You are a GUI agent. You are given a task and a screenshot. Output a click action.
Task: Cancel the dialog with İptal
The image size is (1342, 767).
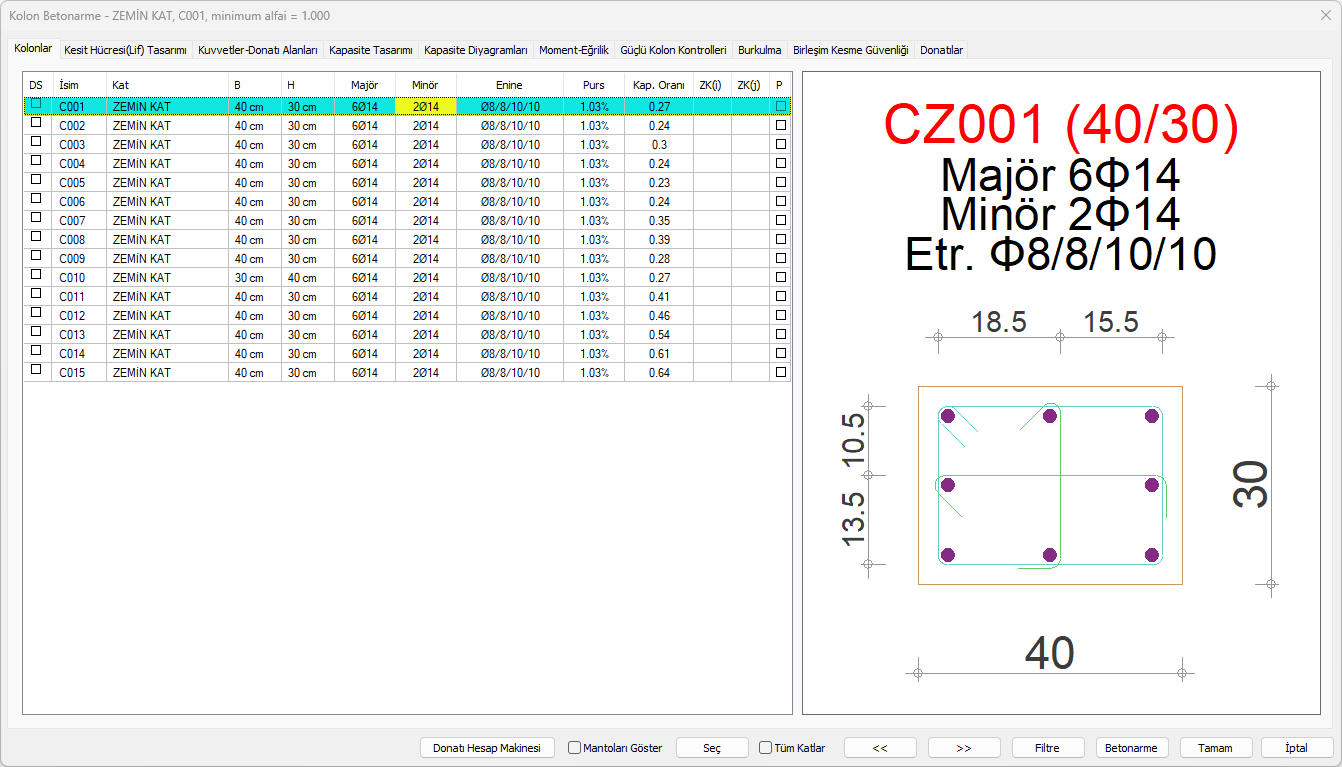click(1296, 748)
